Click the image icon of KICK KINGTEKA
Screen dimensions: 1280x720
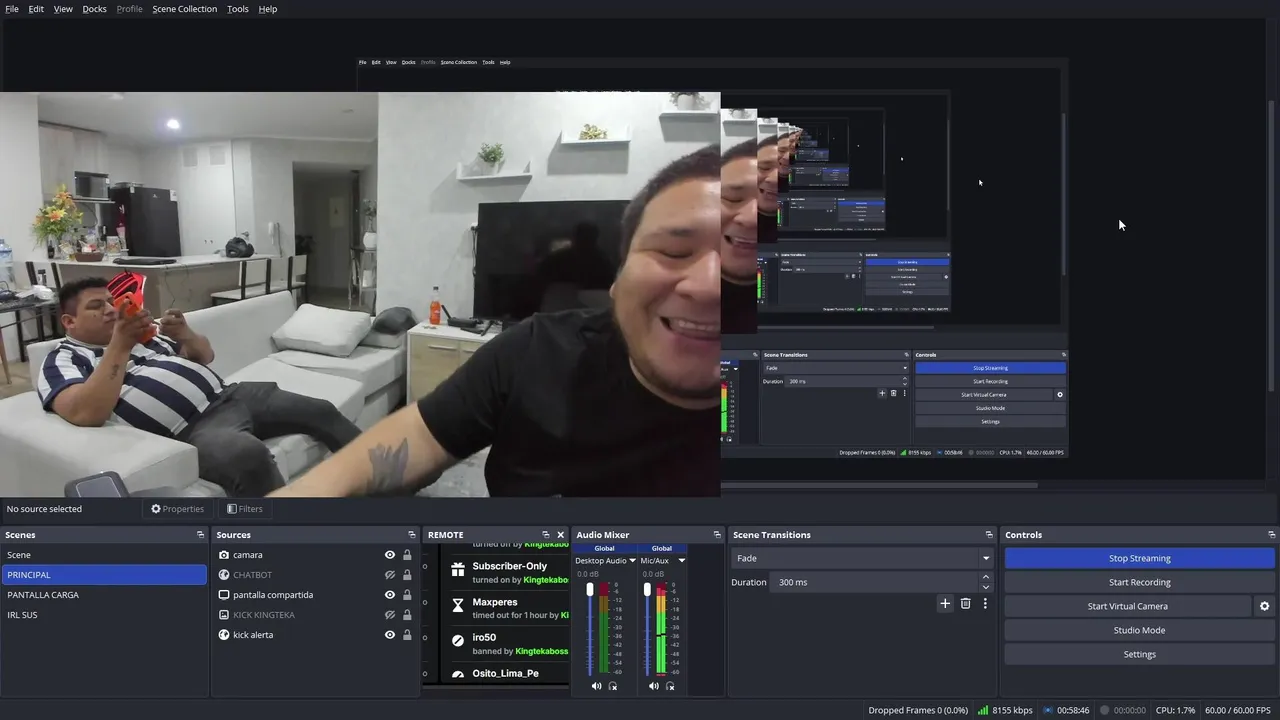pyautogui.click(x=224, y=615)
